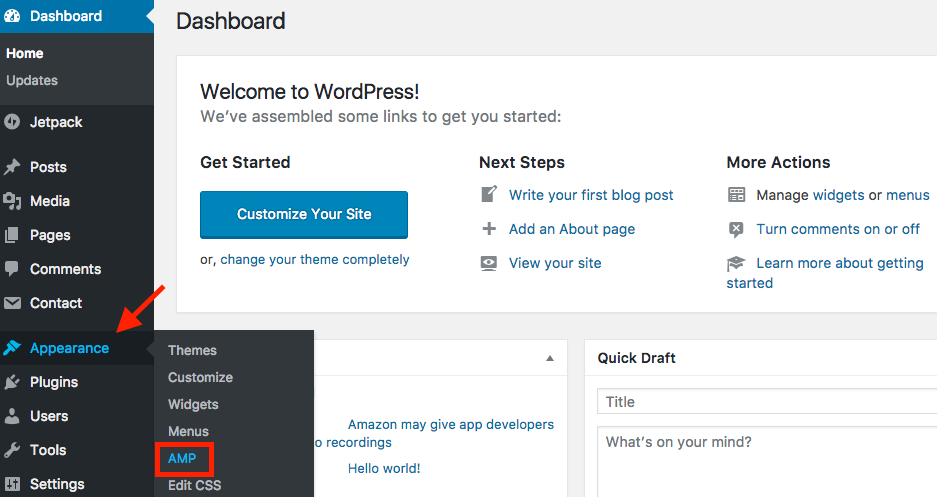Open Updates in the sidebar
The height and width of the screenshot is (497, 937).
click(x=32, y=80)
